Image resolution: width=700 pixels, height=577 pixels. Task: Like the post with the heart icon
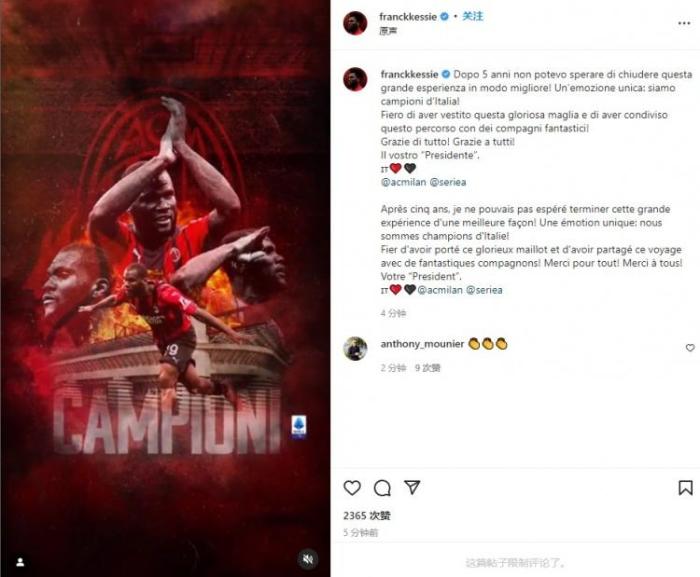click(352, 487)
